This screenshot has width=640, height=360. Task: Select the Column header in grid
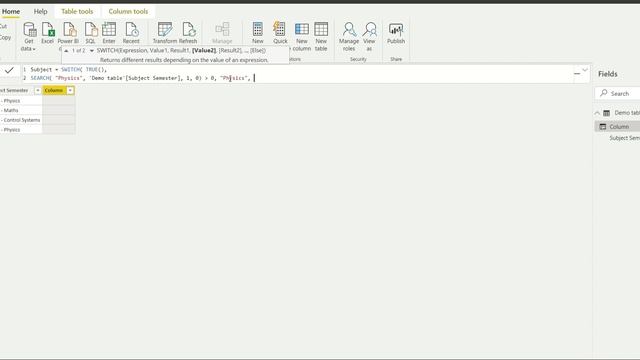pyautogui.click(x=54, y=90)
